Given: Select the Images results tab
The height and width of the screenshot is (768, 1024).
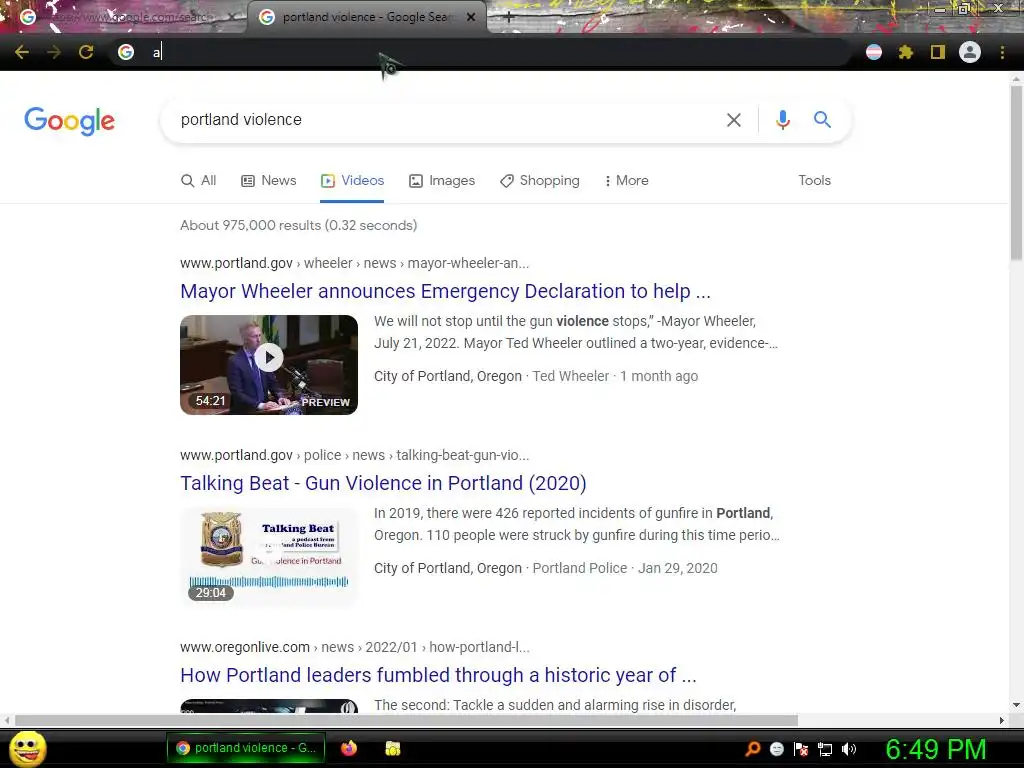Looking at the screenshot, I should (442, 181).
